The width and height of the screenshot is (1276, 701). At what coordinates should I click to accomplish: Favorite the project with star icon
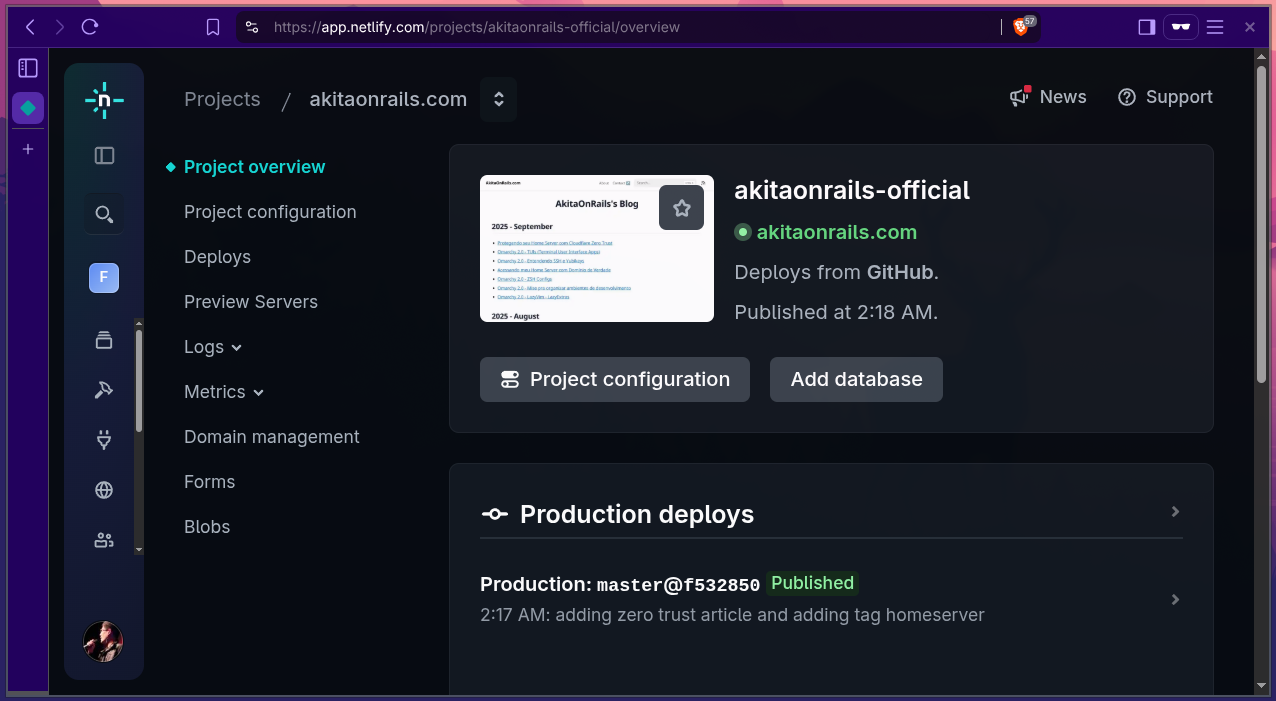click(x=682, y=208)
